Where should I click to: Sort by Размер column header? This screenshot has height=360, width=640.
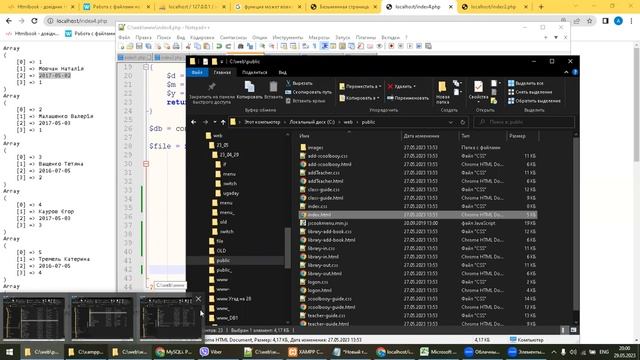517,136
